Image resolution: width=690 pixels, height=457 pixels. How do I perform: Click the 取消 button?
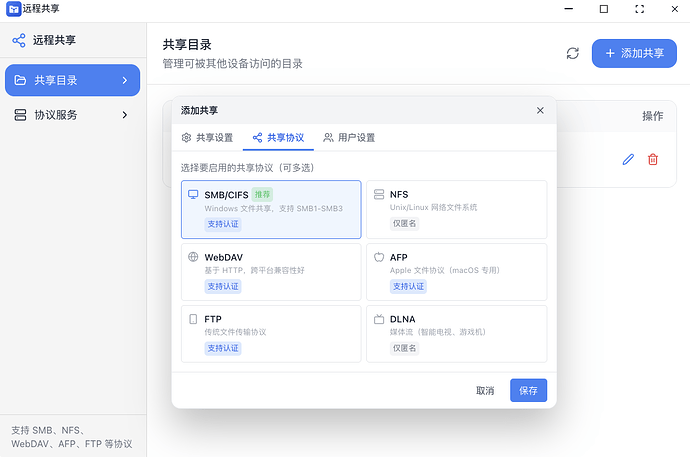485,390
